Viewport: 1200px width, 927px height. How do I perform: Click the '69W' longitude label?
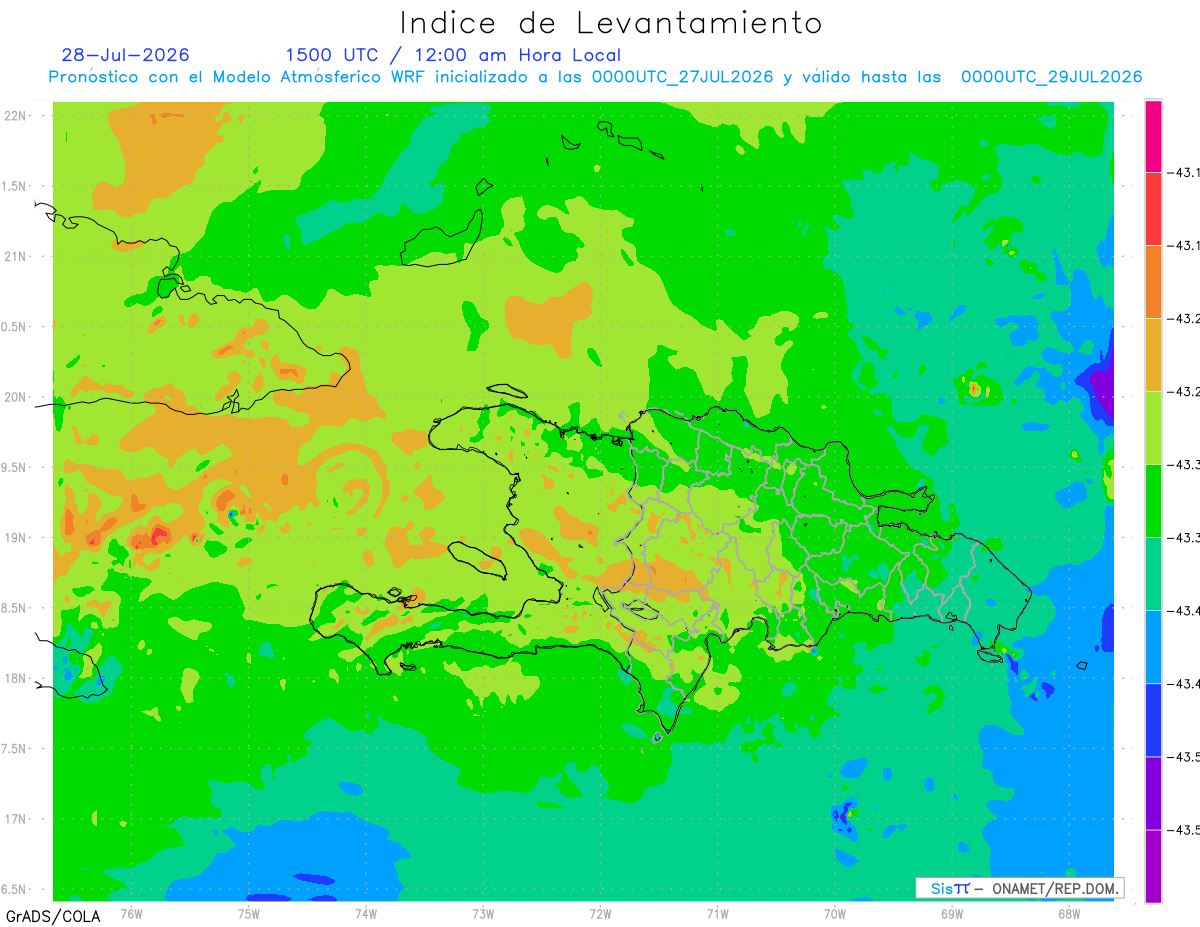[952, 914]
